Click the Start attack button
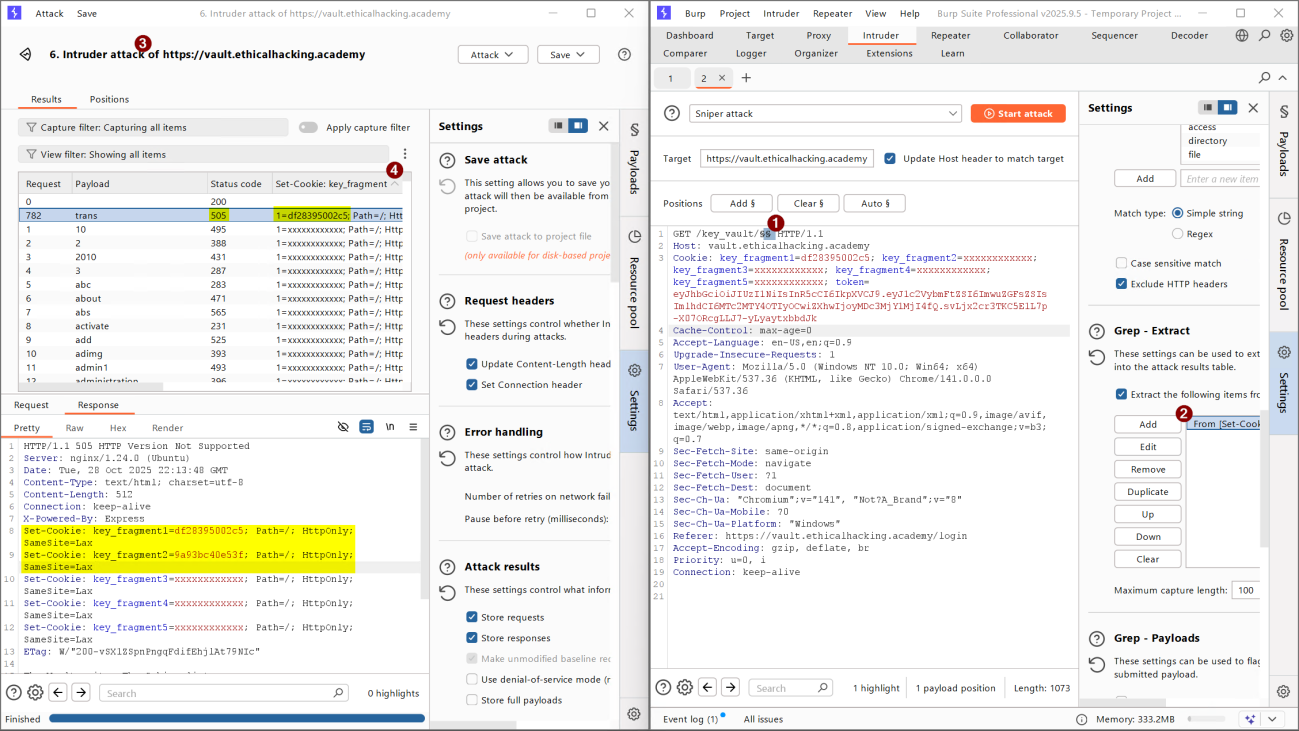 point(1017,114)
